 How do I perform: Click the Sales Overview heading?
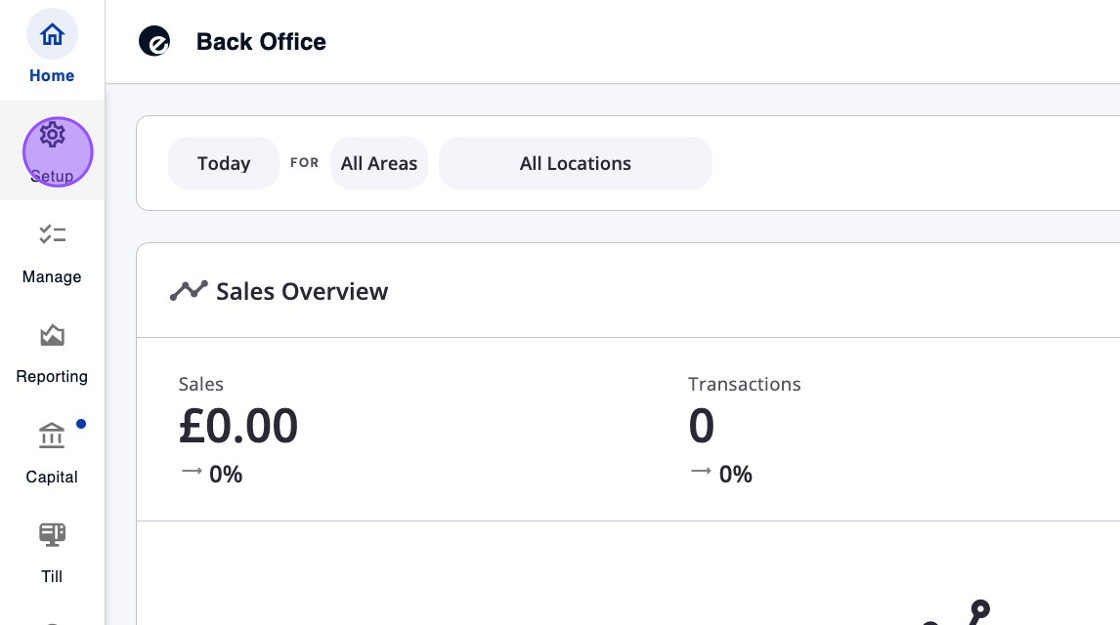(x=302, y=291)
